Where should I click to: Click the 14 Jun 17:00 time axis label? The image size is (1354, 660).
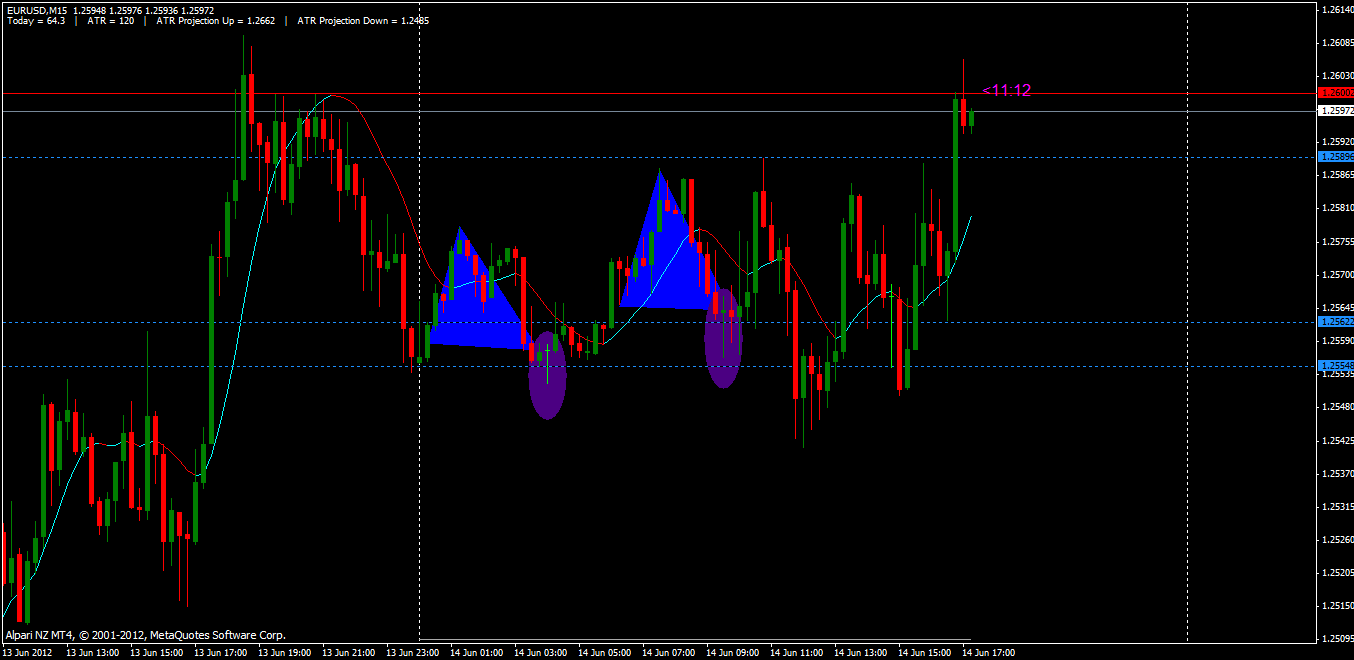[988, 652]
